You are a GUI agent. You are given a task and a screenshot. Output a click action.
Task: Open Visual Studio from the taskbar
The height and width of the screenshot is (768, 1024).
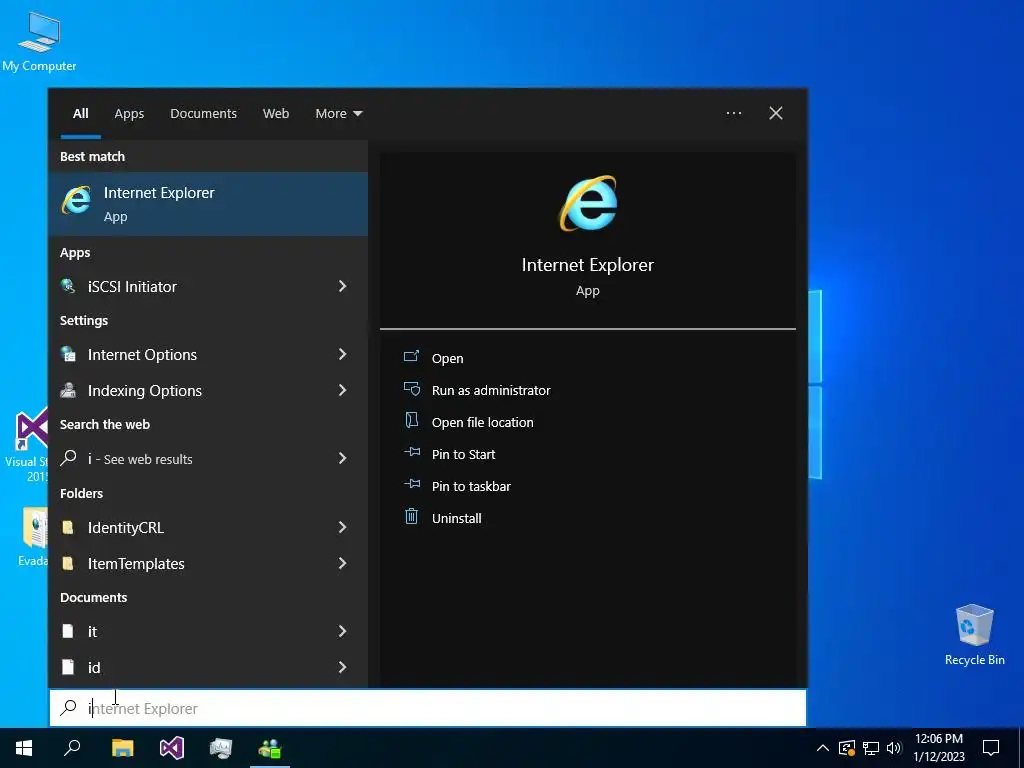(x=172, y=748)
